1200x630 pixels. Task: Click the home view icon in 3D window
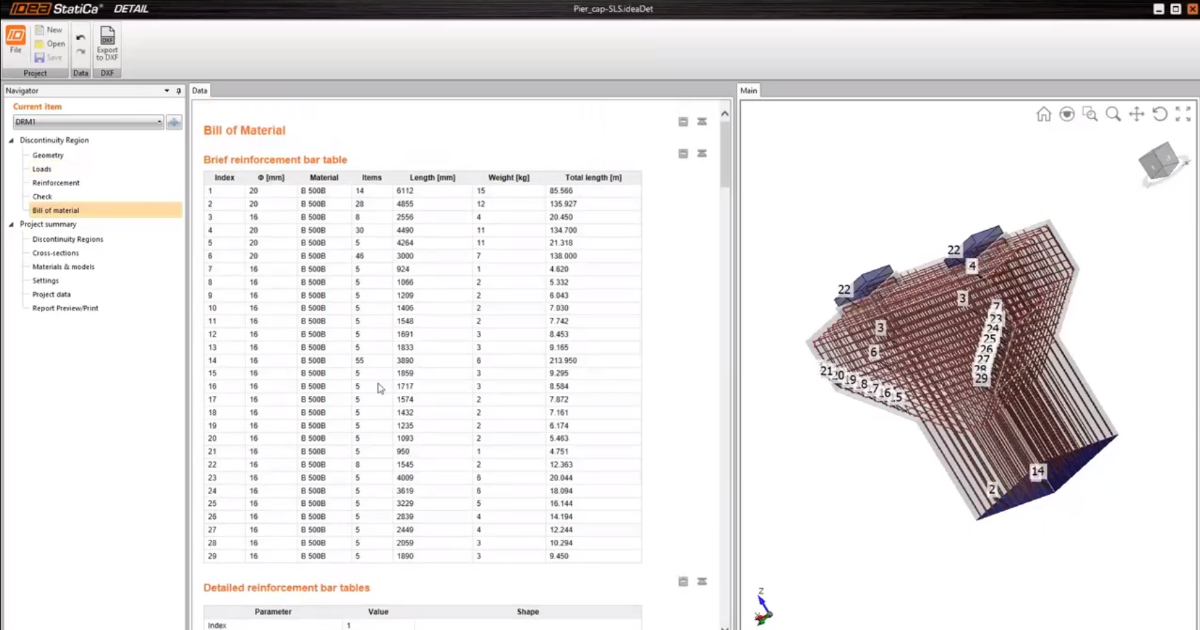pyautogui.click(x=1043, y=114)
